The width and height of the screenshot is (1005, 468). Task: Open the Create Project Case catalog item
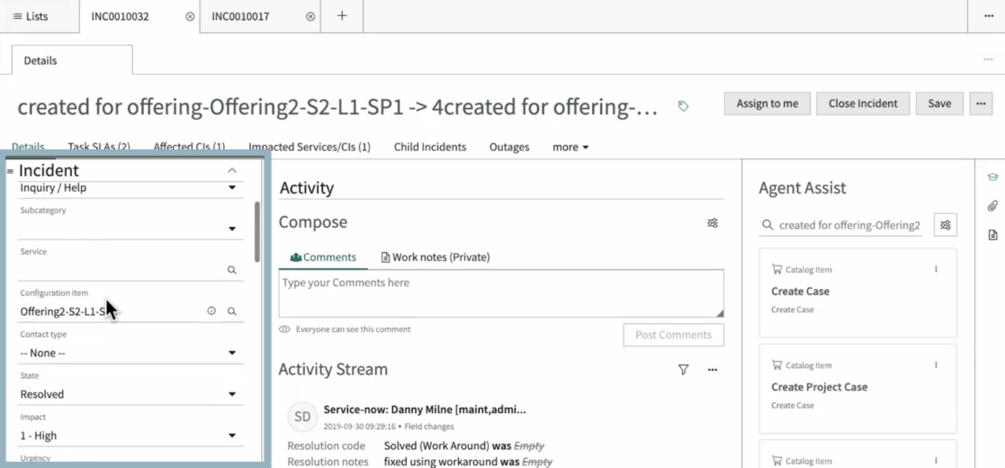[x=819, y=387]
